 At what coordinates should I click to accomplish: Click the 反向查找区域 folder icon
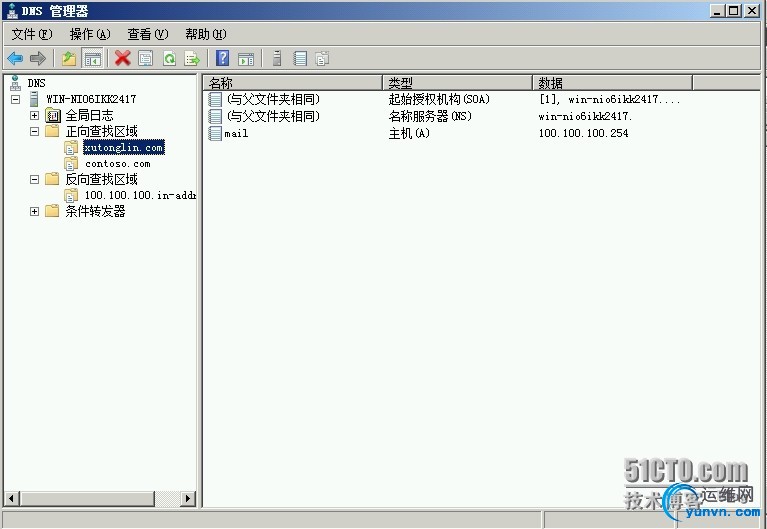point(52,179)
